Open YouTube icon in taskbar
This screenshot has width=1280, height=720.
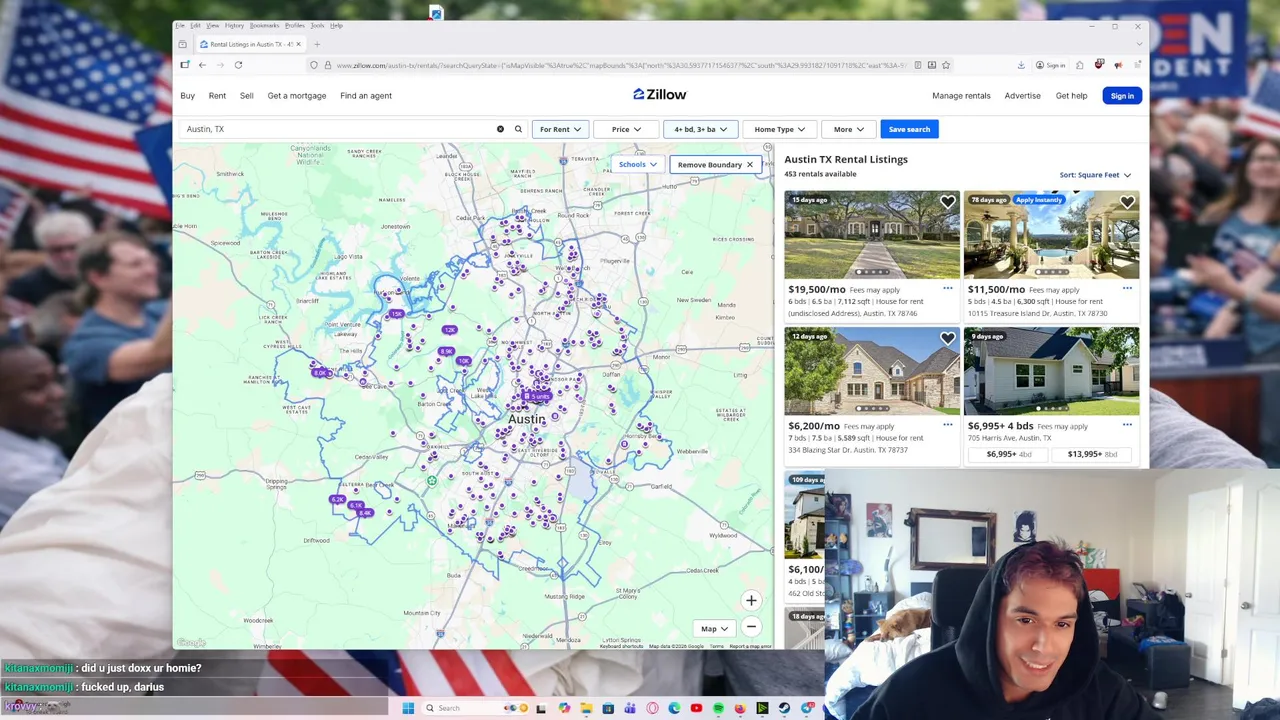pos(696,708)
